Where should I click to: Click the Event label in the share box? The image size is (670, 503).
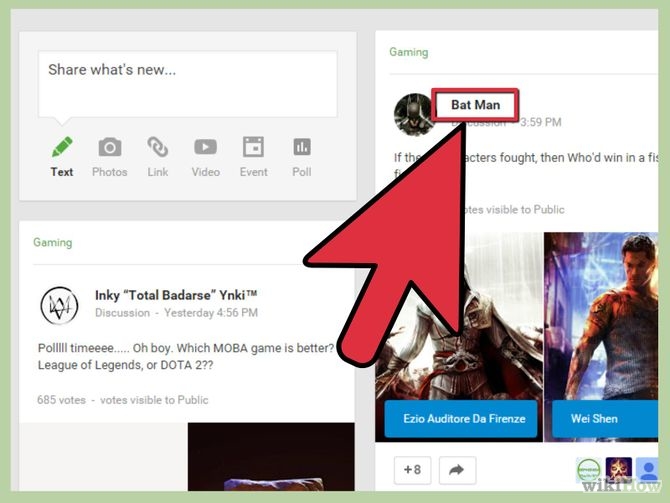click(x=253, y=172)
